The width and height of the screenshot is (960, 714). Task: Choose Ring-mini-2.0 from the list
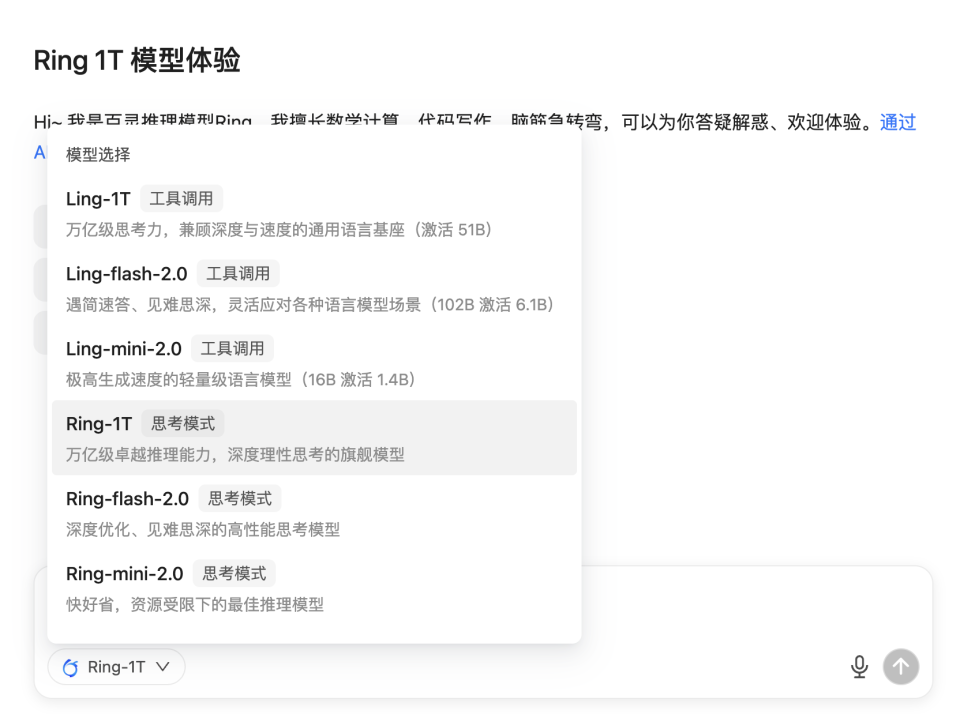[x=124, y=574]
